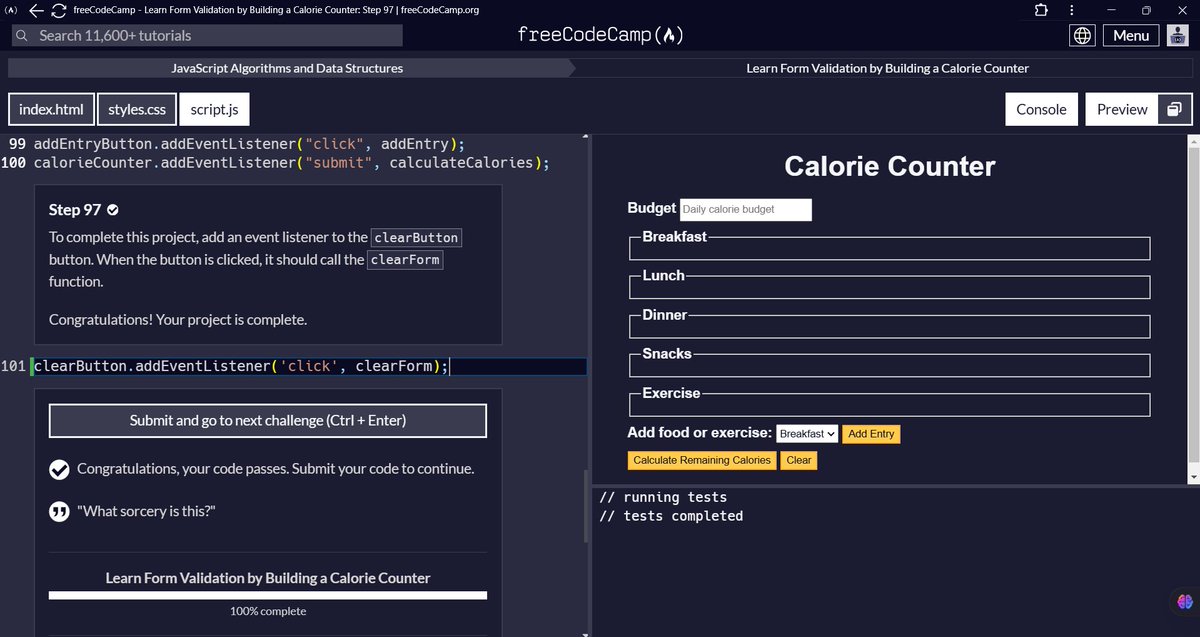Focus the Daily calorie budget input
1200x637 pixels.
(746, 209)
